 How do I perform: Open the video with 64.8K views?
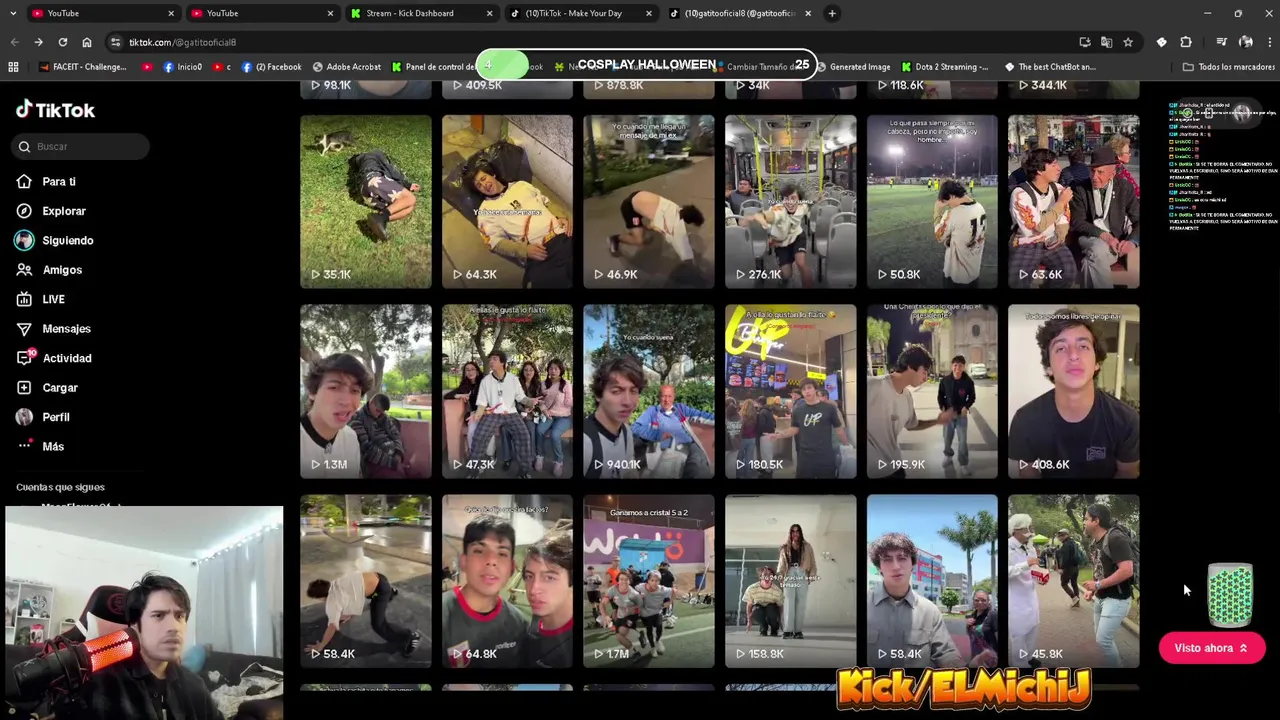point(507,581)
